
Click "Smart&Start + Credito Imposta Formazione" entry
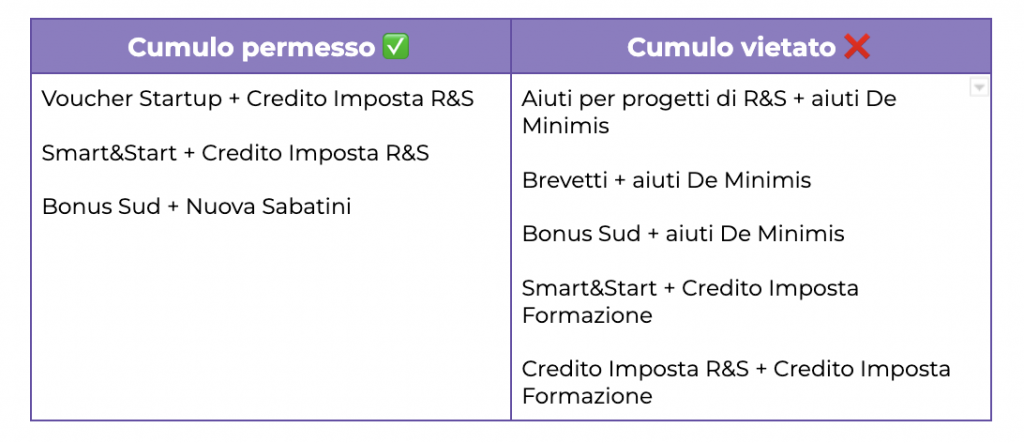coord(690,301)
